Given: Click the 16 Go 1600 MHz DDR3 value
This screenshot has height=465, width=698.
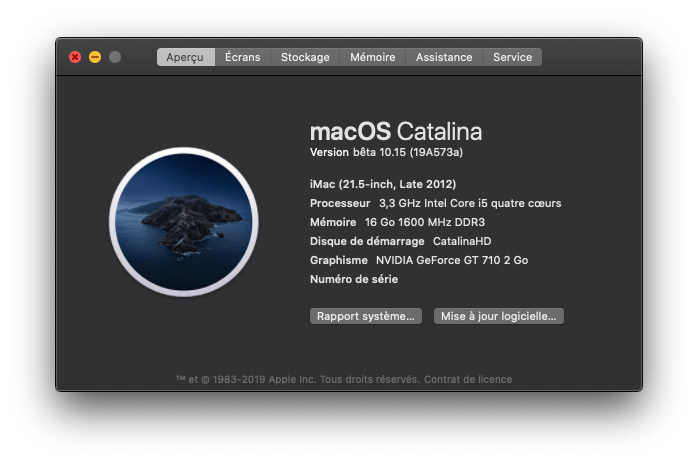Looking at the screenshot, I should [425, 222].
